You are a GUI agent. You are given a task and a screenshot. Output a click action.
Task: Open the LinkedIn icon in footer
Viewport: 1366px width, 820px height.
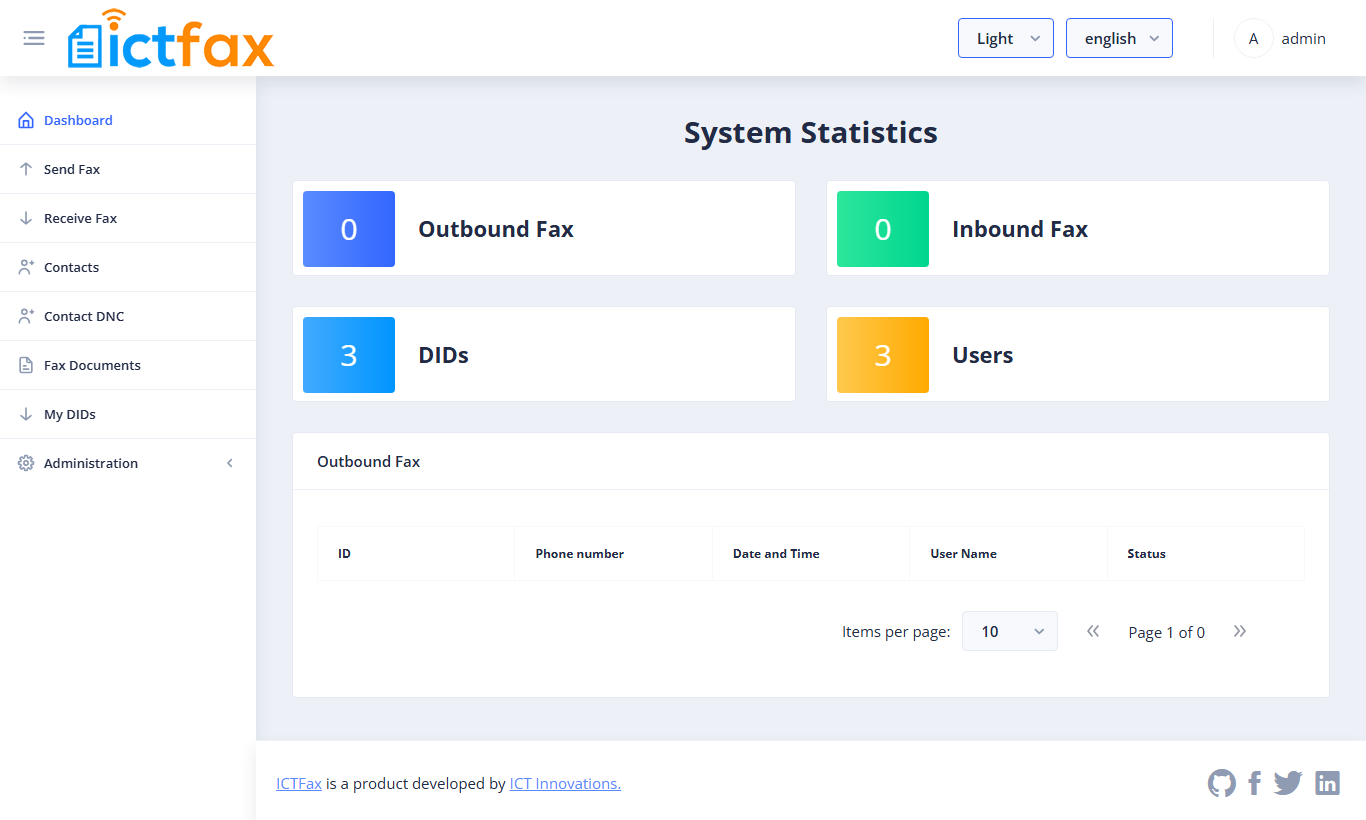click(x=1327, y=783)
